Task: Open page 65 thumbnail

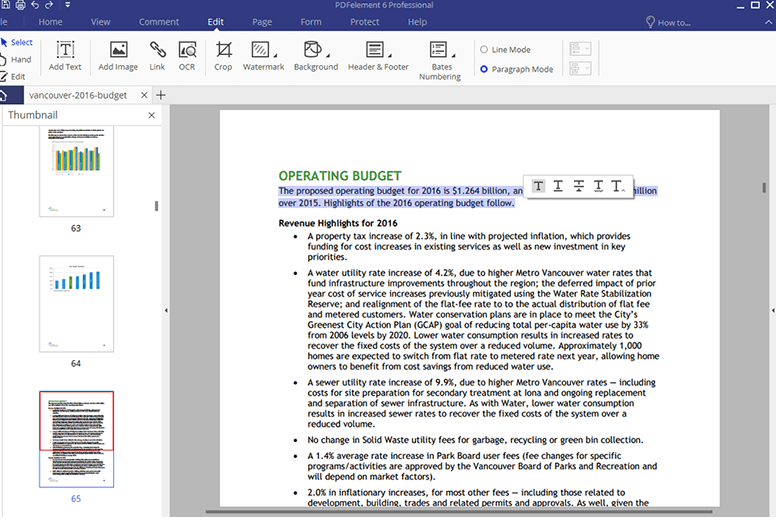Action: [76, 439]
